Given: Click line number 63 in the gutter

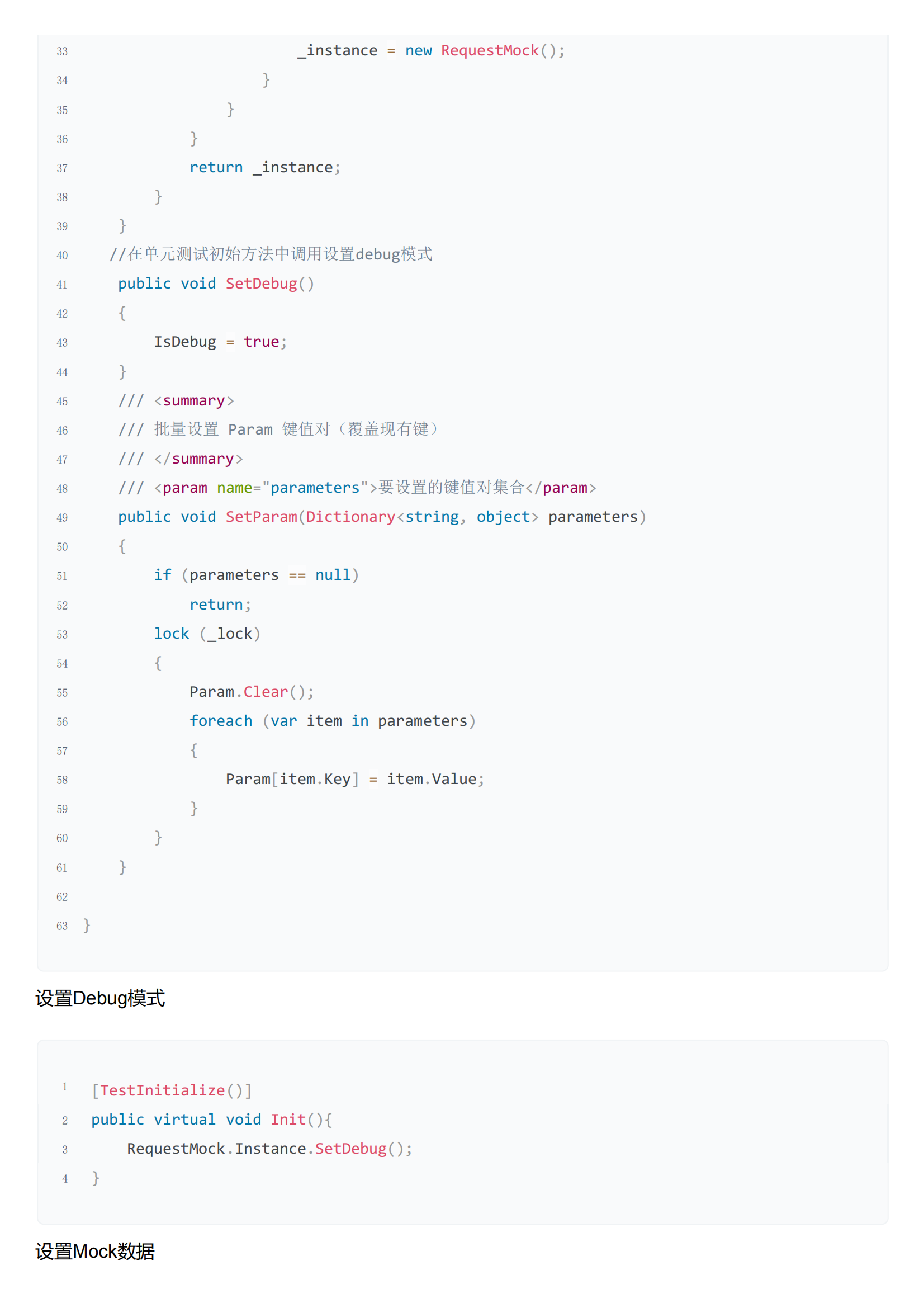Looking at the screenshot, I should click(62, 926).
